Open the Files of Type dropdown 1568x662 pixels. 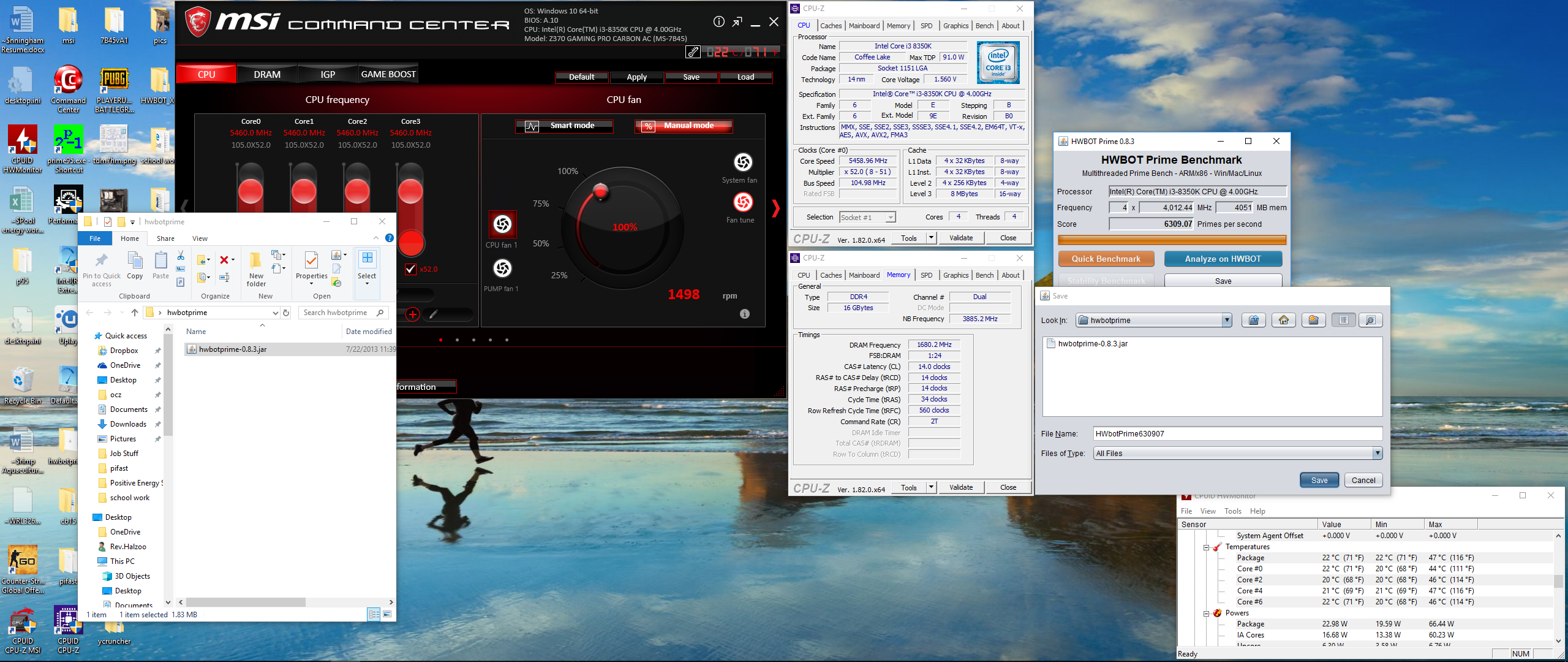click(1377, 454)
